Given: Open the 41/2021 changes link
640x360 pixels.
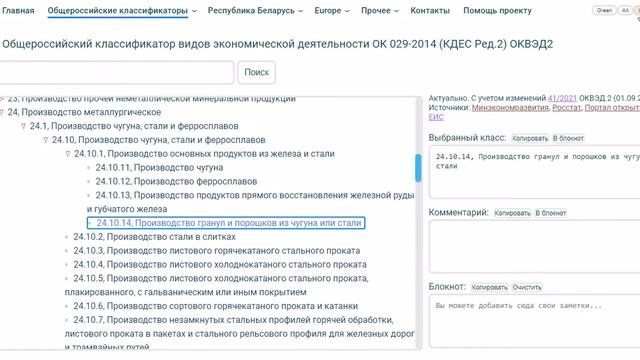Looking at the screenshot, I should 562,98.
